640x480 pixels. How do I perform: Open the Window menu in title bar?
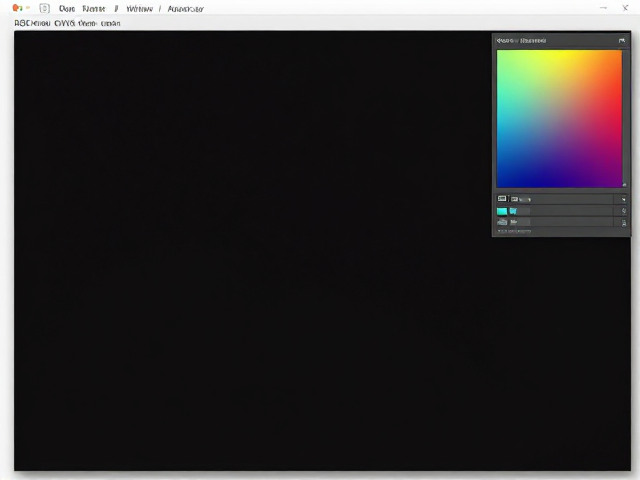(x=139, y=9)
